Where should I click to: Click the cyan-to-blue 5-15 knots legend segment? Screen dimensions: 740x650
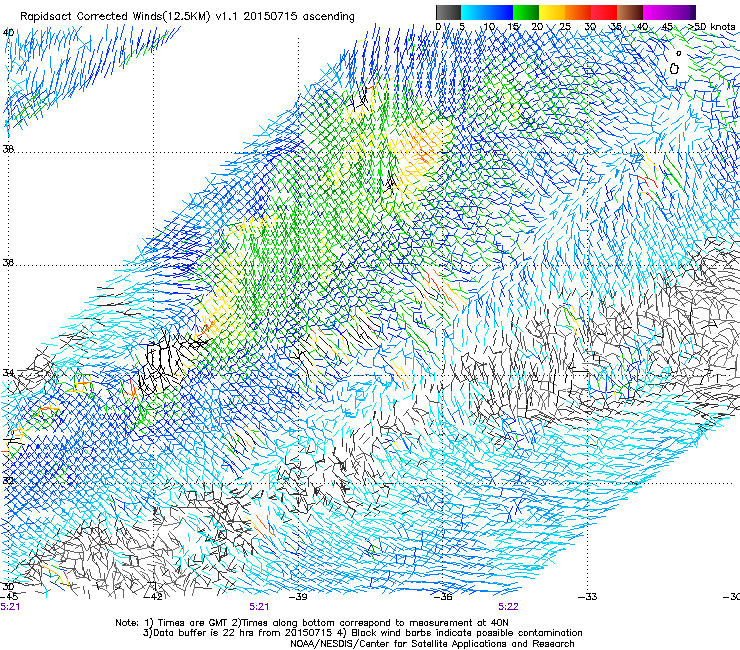click(x=487, y=12)
